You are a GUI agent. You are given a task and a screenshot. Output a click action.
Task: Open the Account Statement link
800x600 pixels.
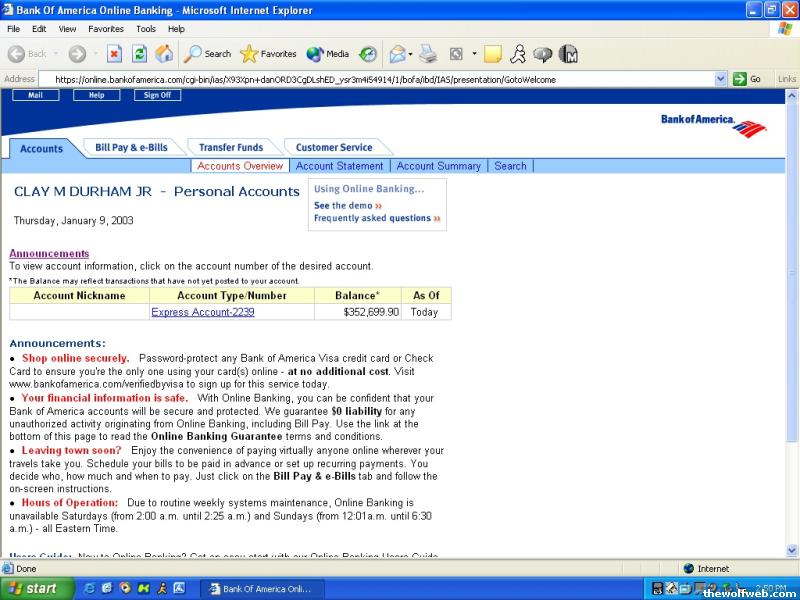[x=339, y=166]
